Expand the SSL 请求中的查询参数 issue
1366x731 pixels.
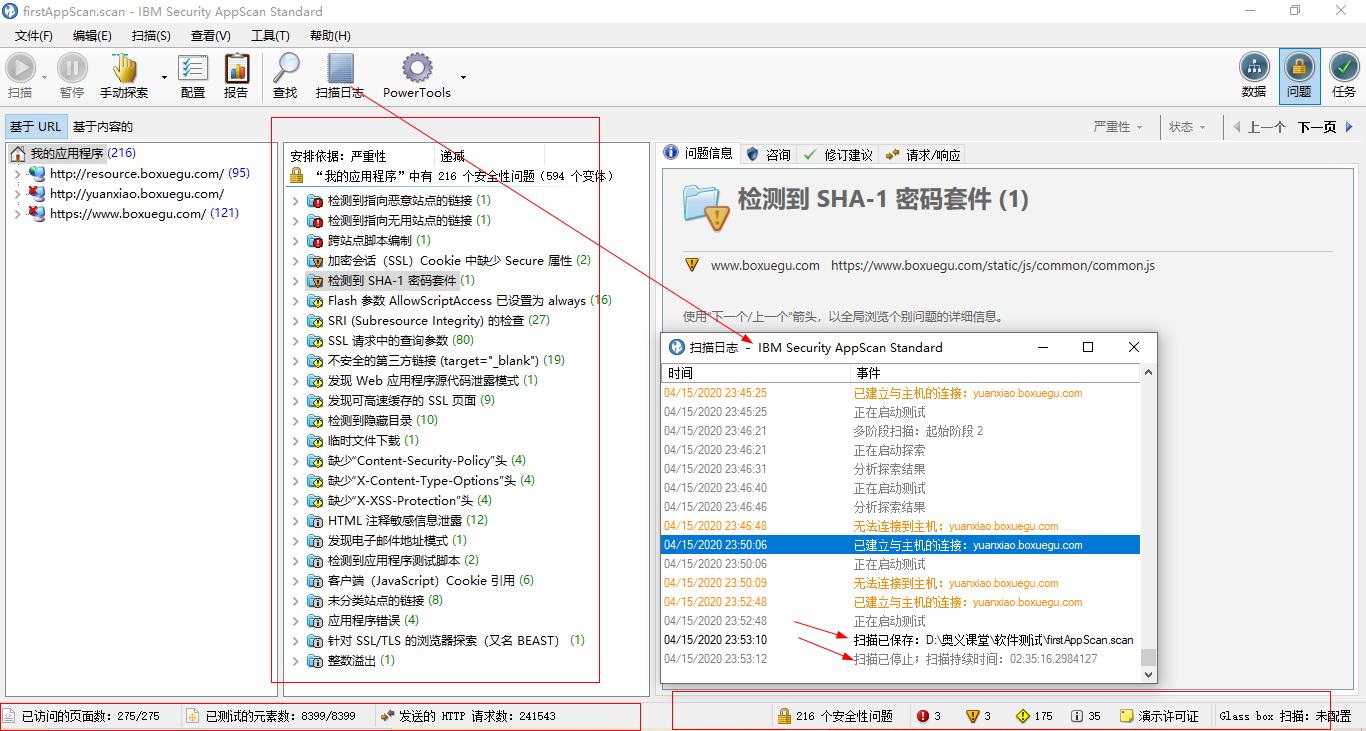(296, 341)
